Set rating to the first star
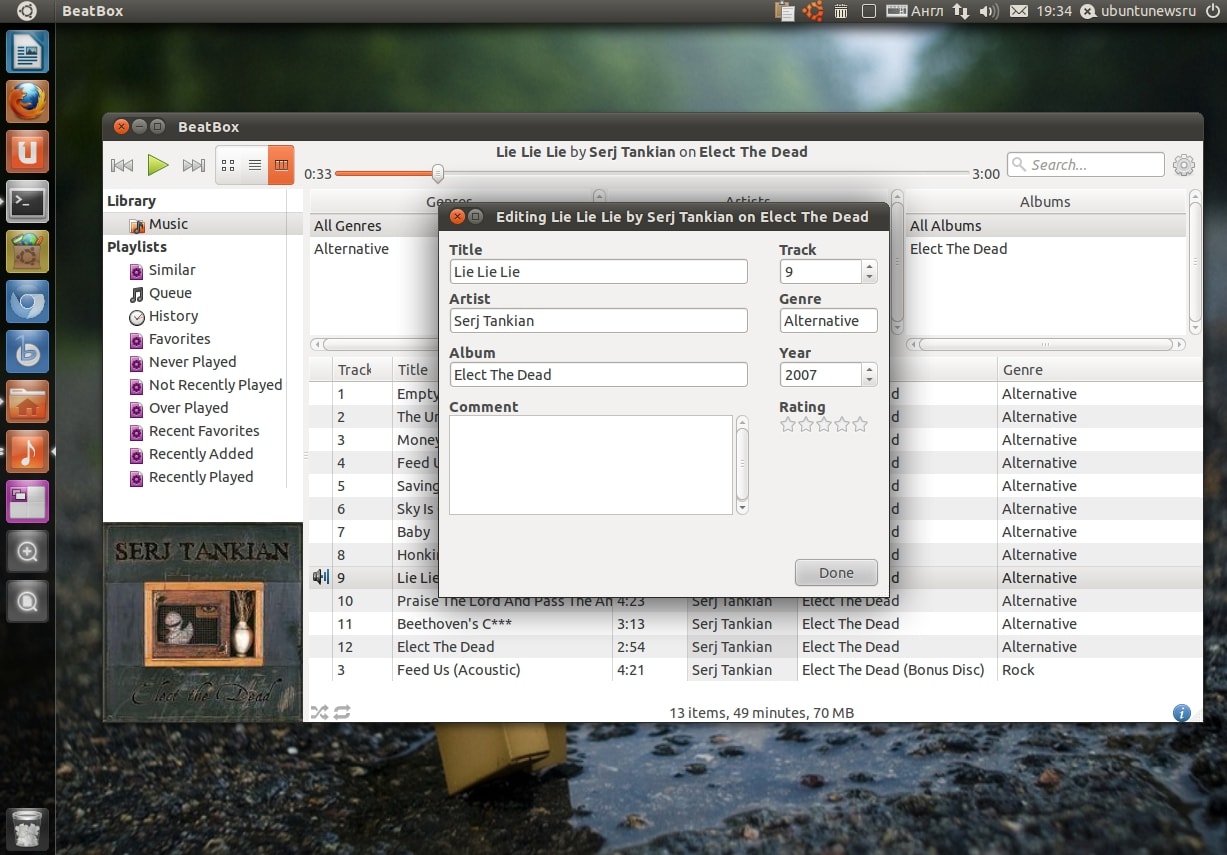Image resolution: width=1227 pixels, height=855 pixels. [x=788, y=425]
